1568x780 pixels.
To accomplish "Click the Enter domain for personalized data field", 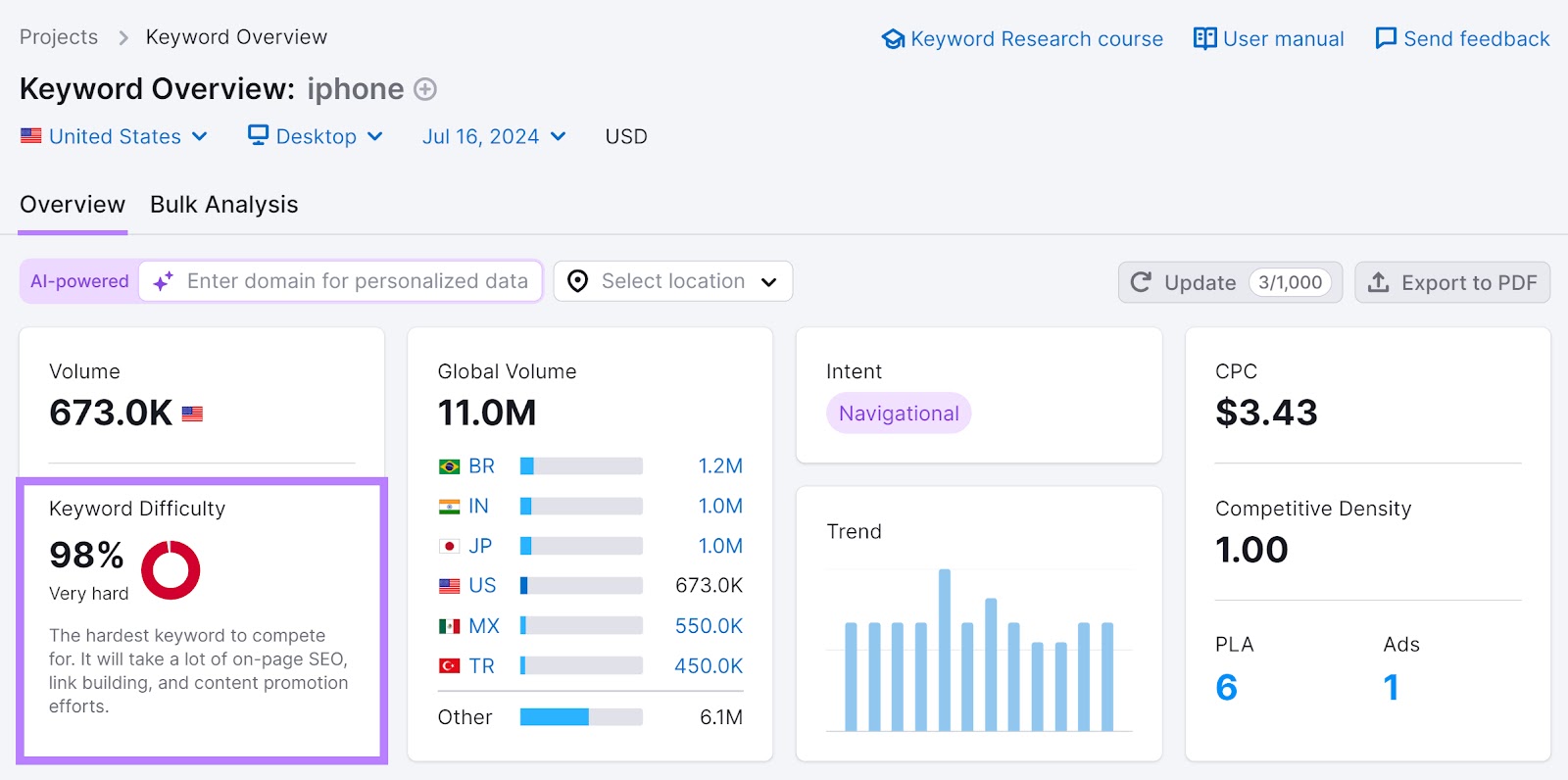I will click(358, 281).
